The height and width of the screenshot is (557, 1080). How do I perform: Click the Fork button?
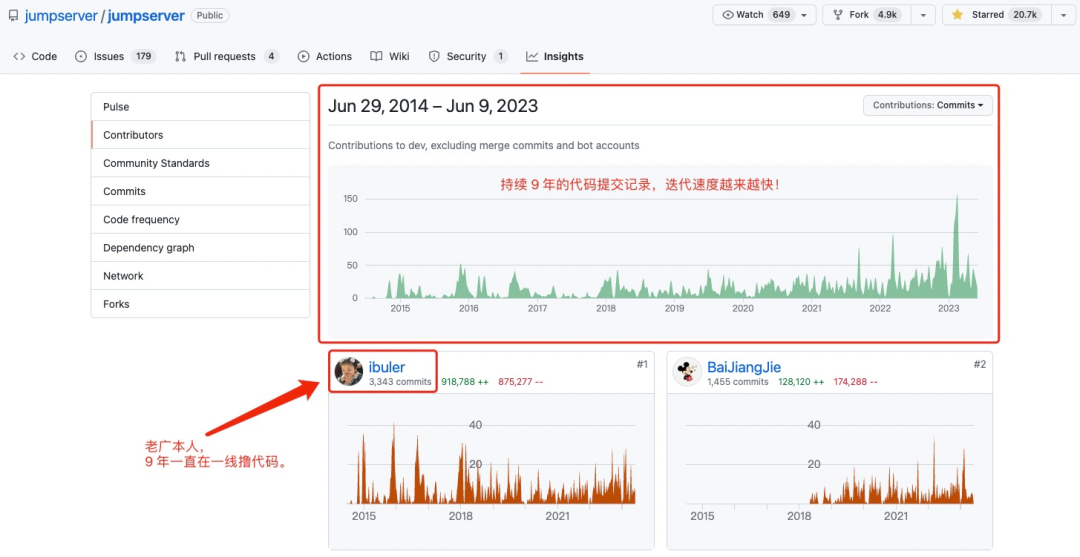click(x=866, y=14)
